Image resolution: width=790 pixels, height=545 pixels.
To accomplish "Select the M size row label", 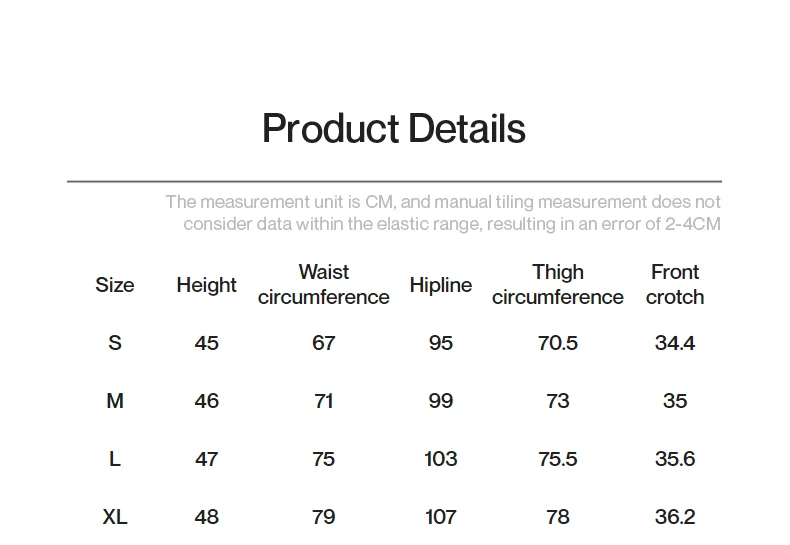I will 115,401.
